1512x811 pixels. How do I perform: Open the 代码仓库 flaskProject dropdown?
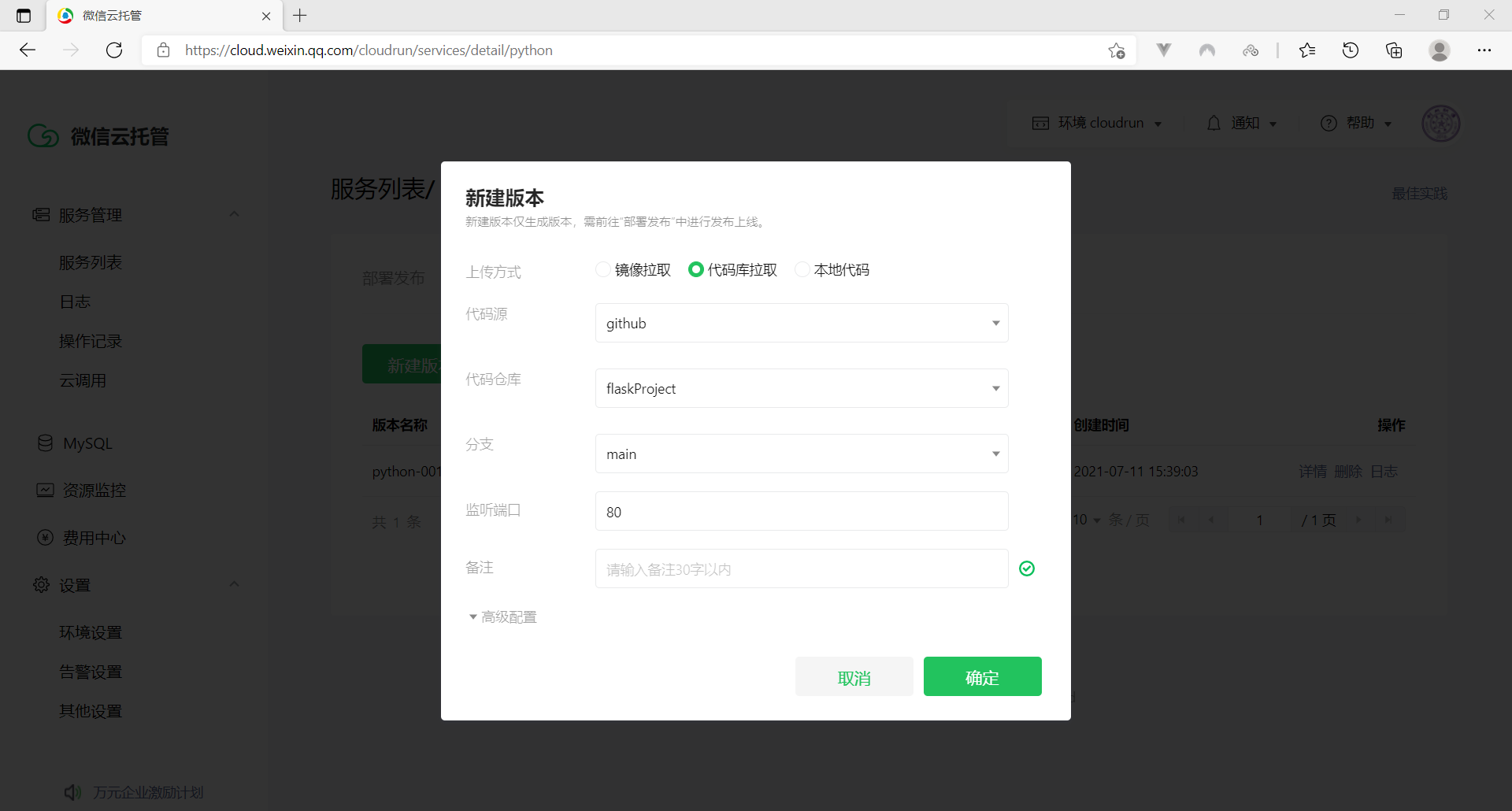point(802,389)
